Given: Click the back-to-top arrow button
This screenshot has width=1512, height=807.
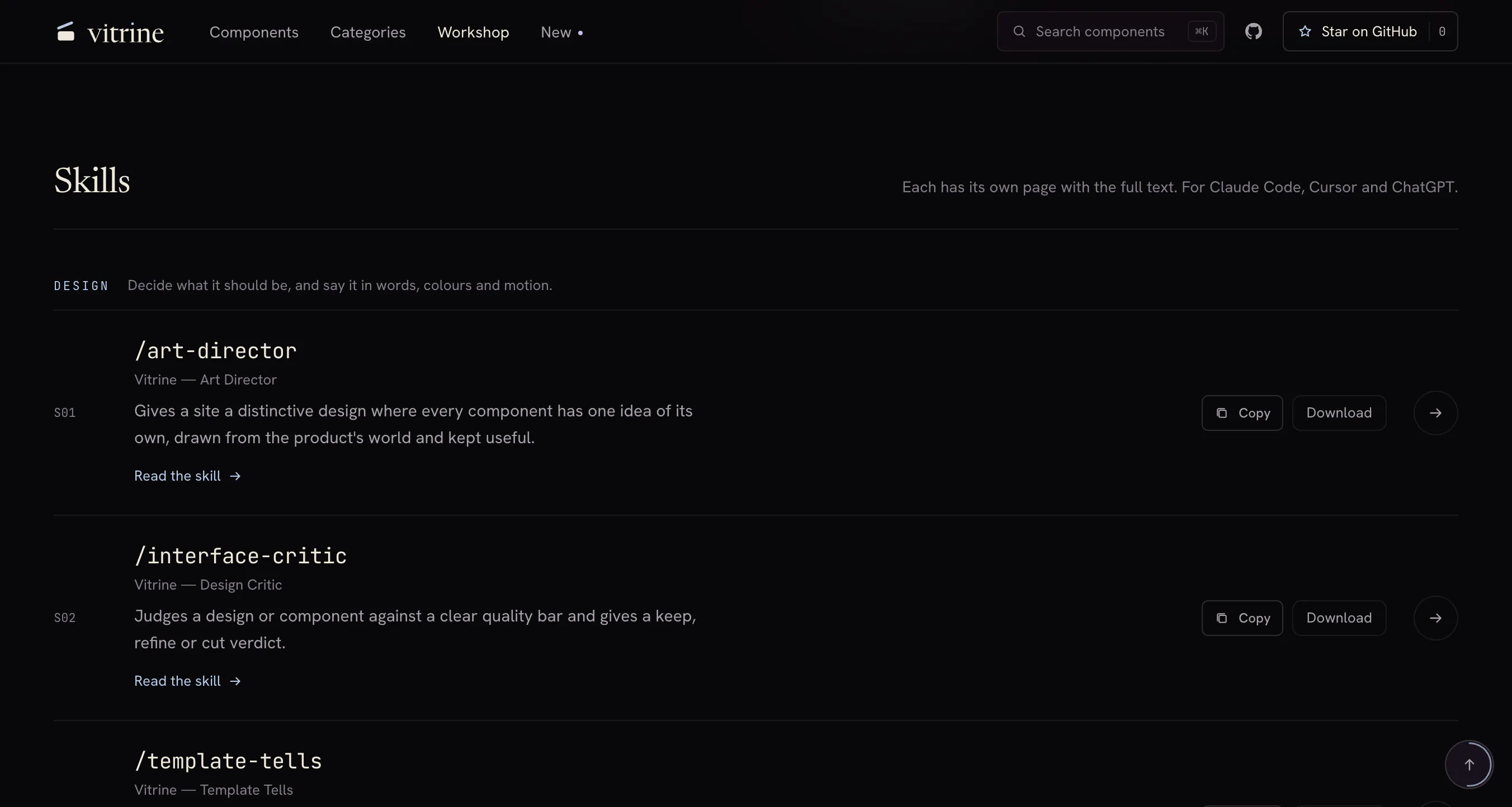Looking at the screenshot, I should [x=1468, y=765].
